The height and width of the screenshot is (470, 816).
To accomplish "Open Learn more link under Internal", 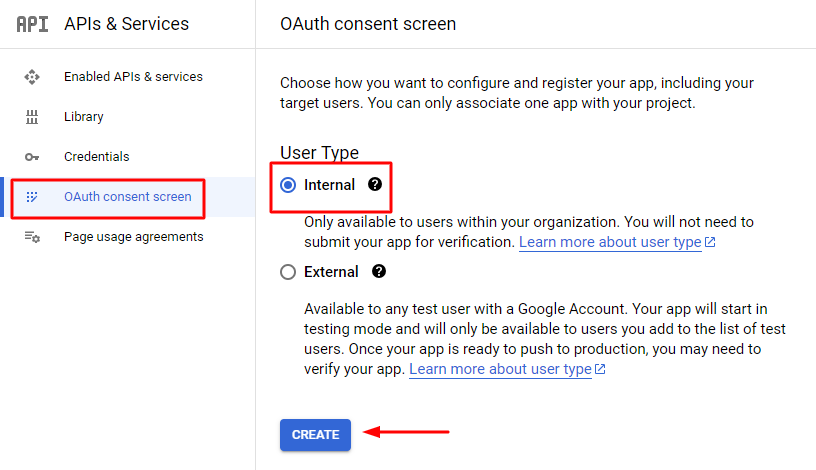I will [610, 242].
